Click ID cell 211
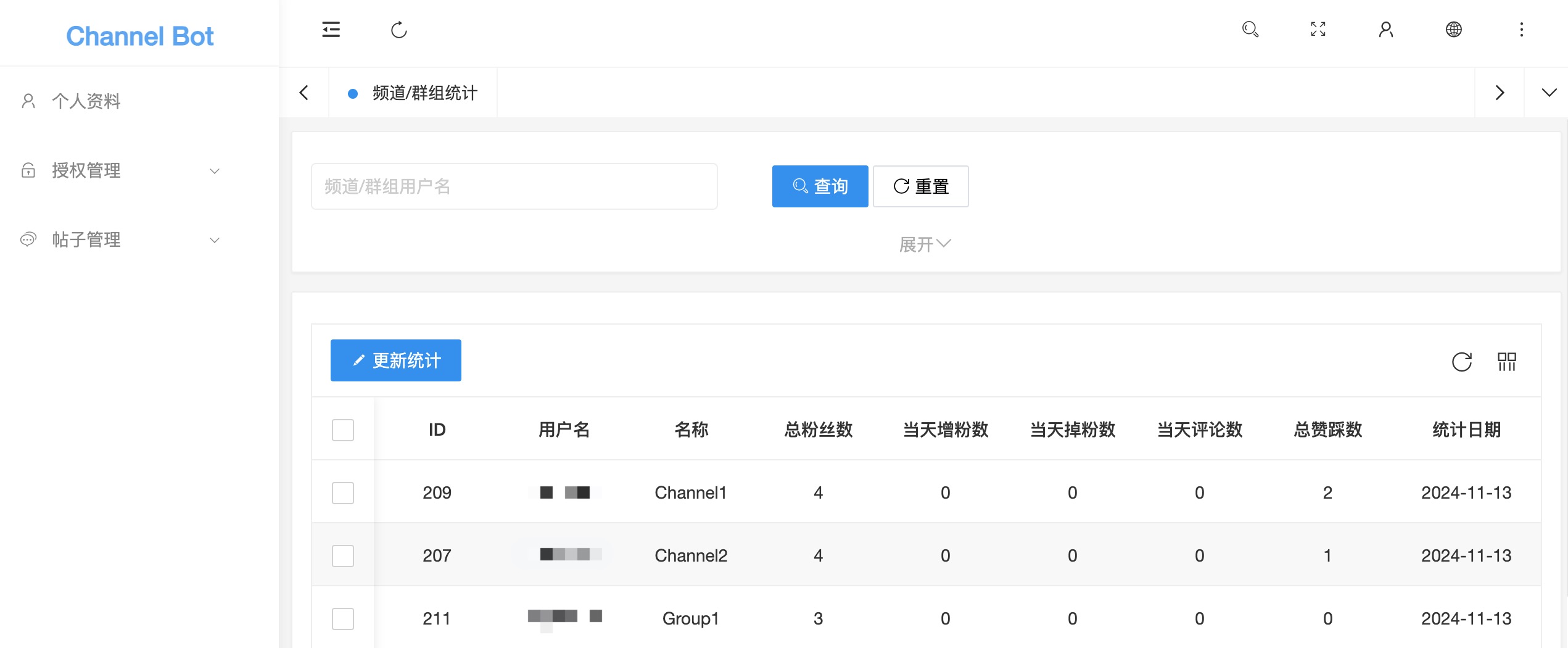This screenshot has width=1568, height=648. pos(437,618)
